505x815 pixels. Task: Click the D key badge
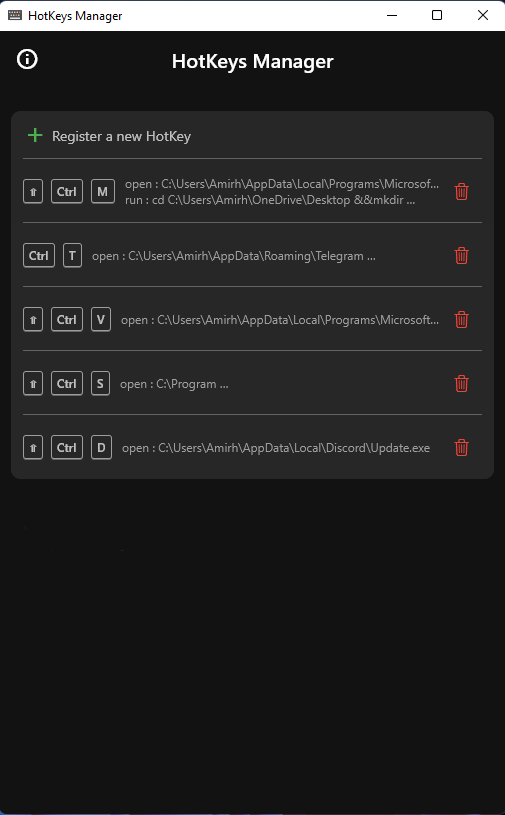point(101,448)
